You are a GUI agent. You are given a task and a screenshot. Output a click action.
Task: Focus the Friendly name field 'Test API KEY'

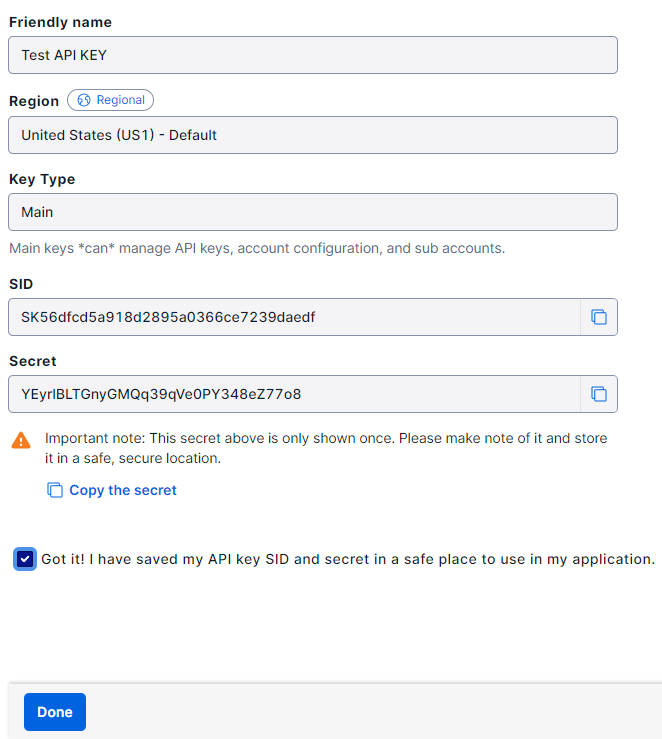point(313,55)
